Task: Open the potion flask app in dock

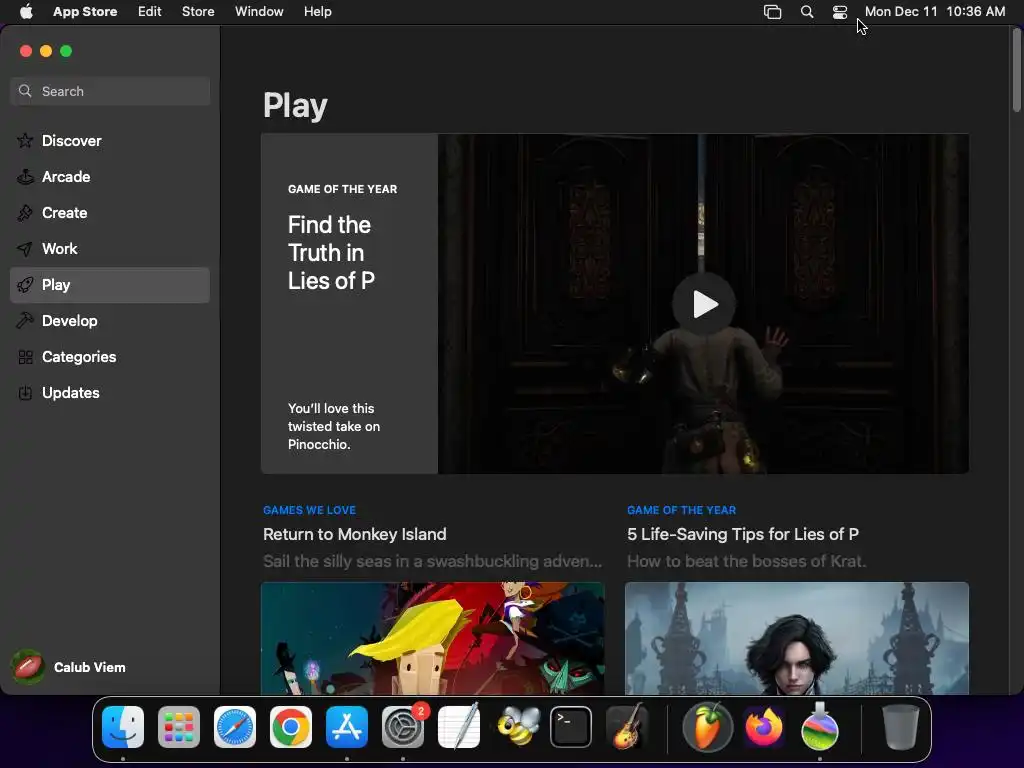Action: (x=820, y=727)
